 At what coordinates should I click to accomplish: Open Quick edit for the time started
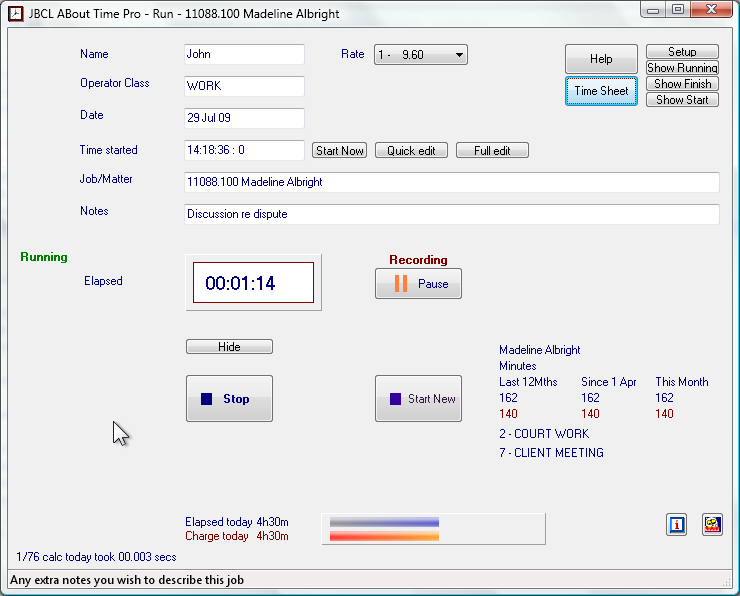(411, 151)
